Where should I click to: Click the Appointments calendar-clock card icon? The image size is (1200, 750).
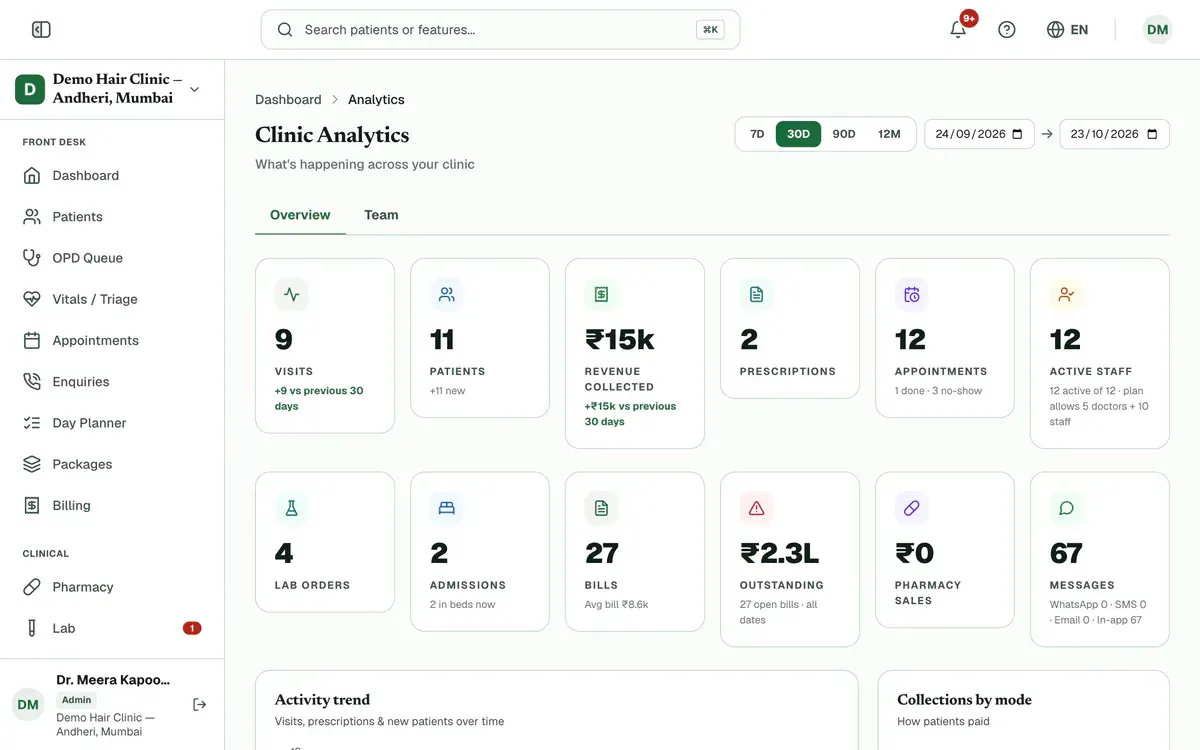pos(911,294)
